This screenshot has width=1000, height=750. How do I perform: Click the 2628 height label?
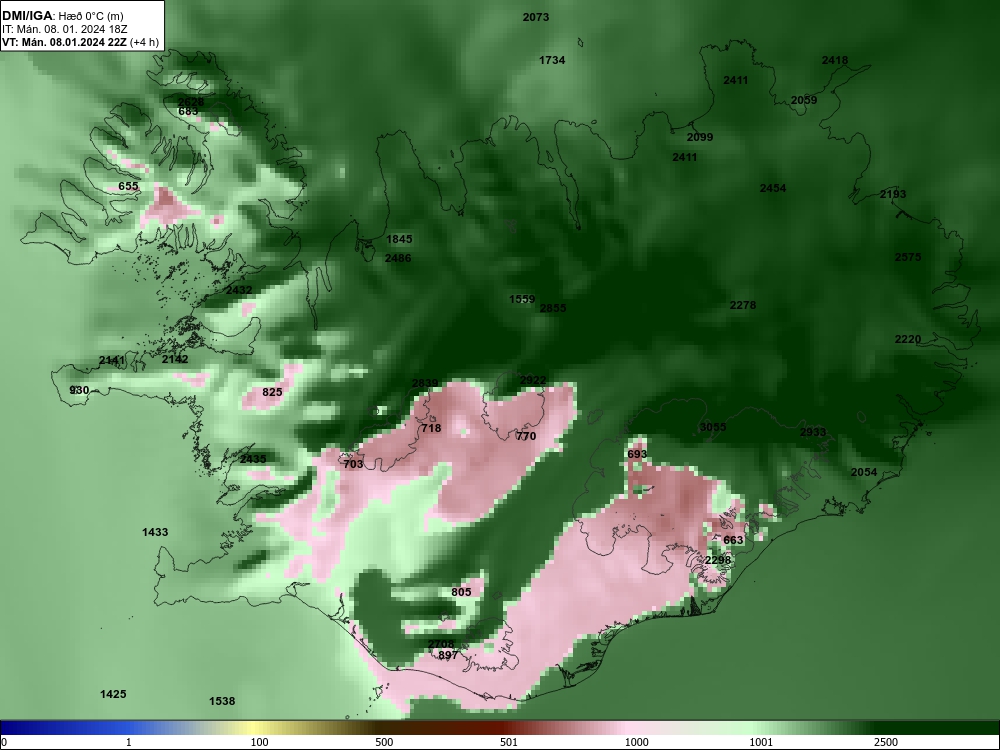191,102
